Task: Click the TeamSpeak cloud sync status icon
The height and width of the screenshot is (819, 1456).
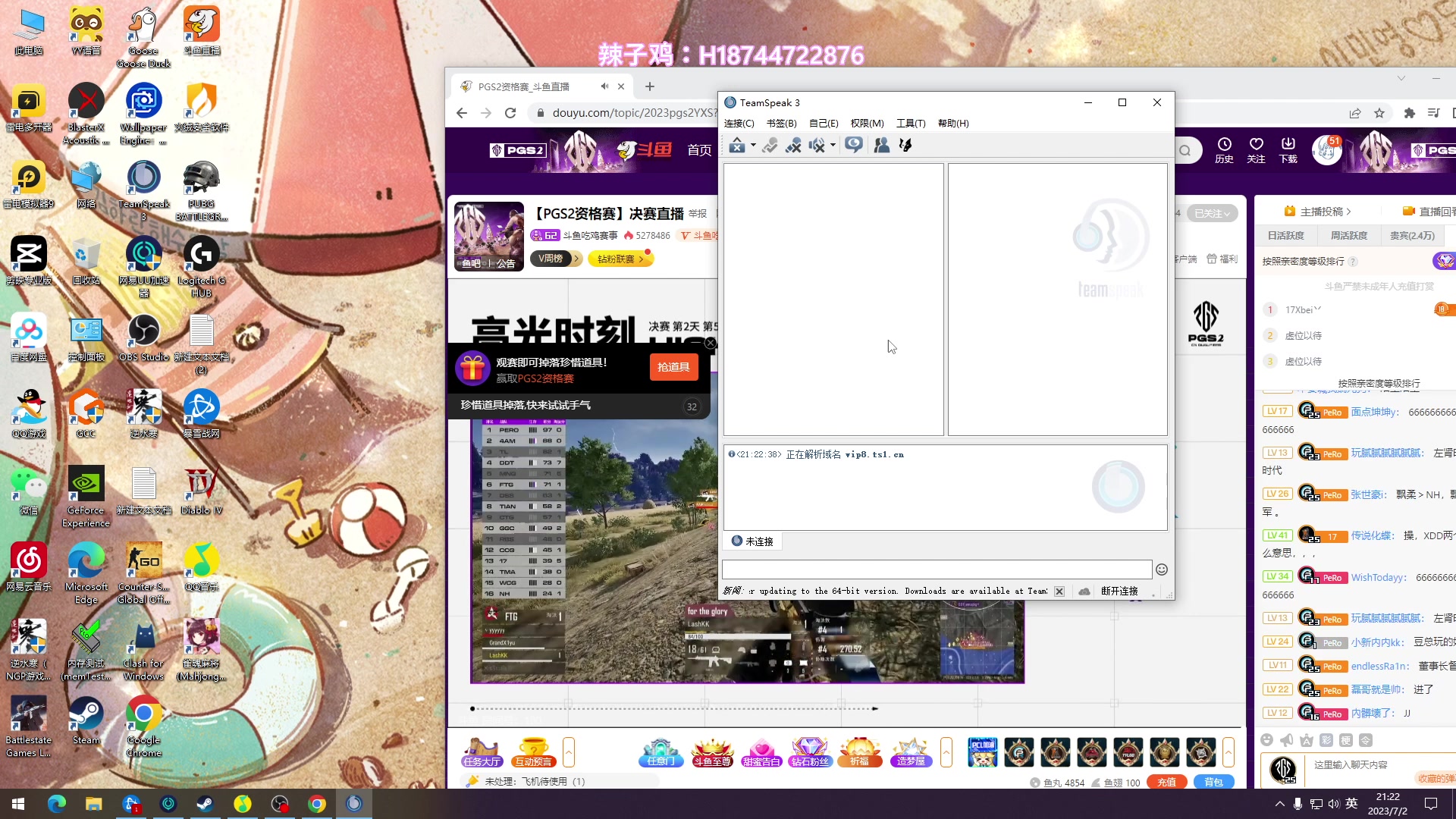Action: coord(1084,591)
